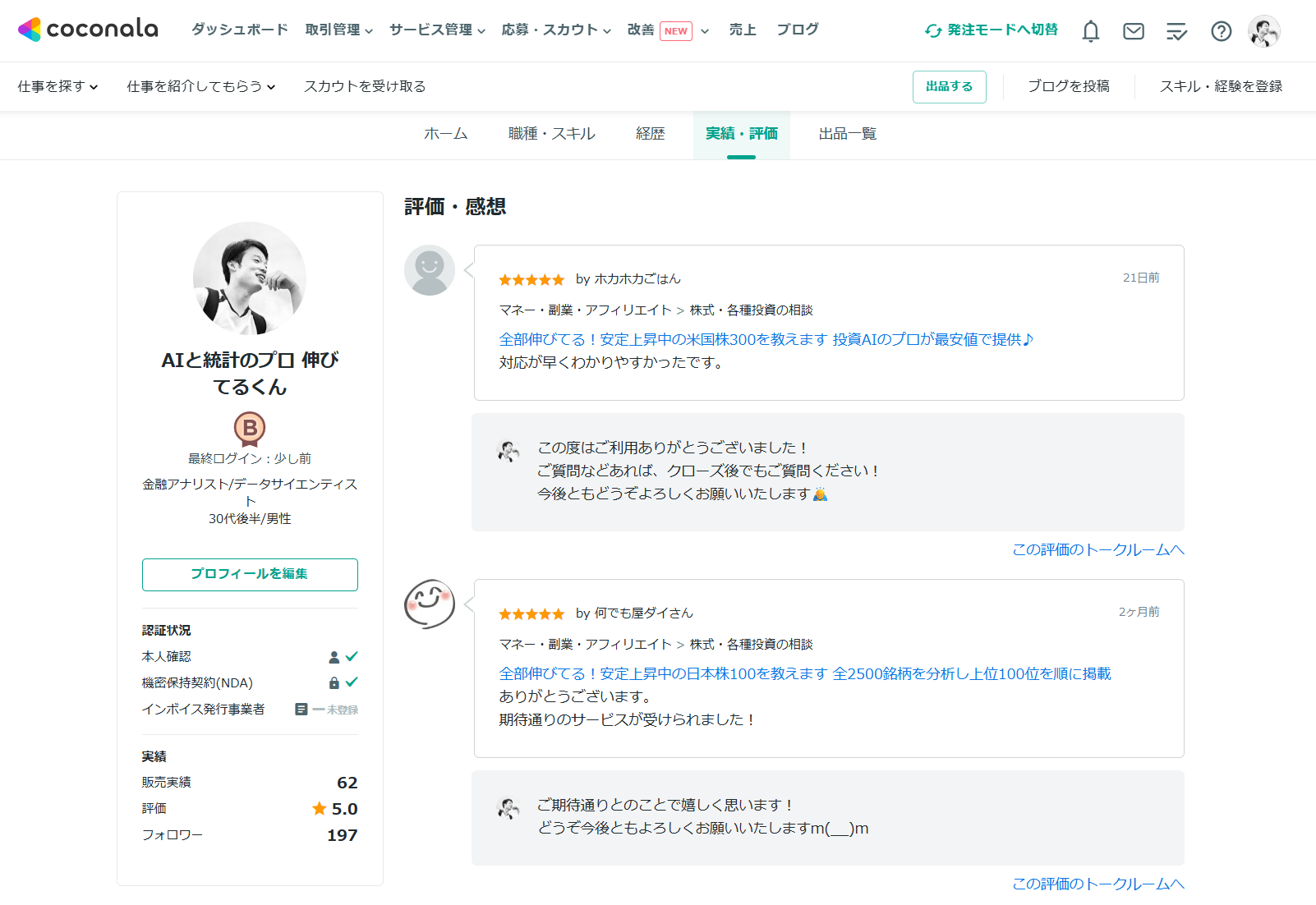Screen dimensions: 1316x905
Task: Open the message inbox envelope icon
Action: point(1134,30)
